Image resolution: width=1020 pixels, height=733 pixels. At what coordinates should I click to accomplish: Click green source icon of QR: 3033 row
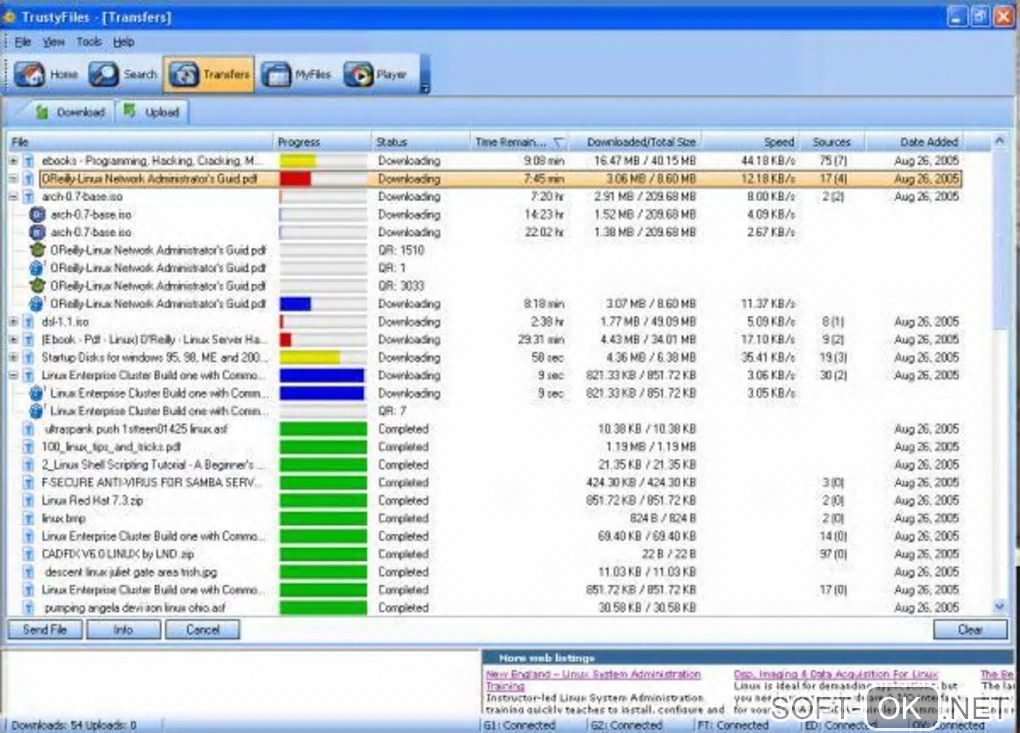37,286
